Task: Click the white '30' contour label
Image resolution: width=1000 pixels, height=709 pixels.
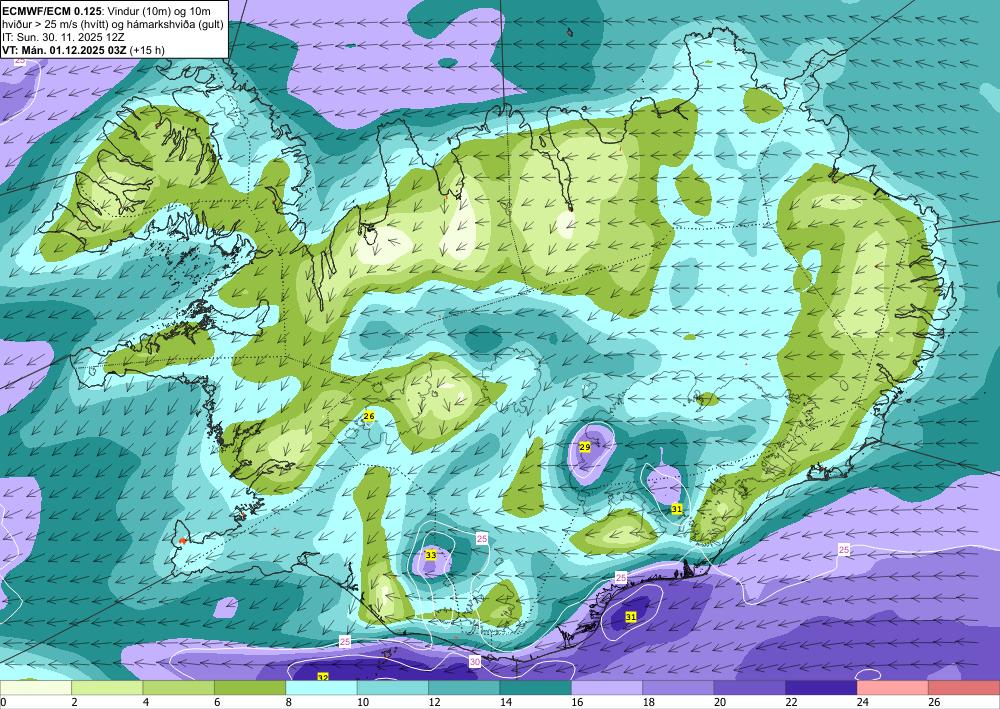Action: point(474,662)
